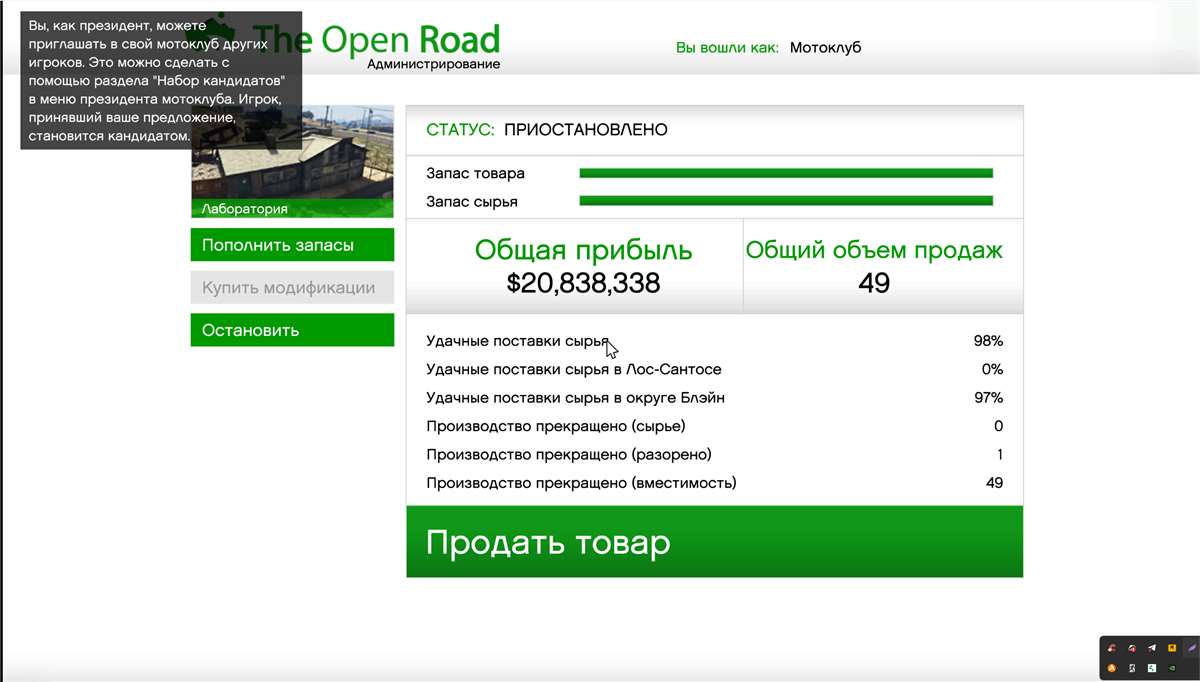Open the green NVIDIA tray icon
Viewport: 1200px width, 682px height.
[1172, 668]
